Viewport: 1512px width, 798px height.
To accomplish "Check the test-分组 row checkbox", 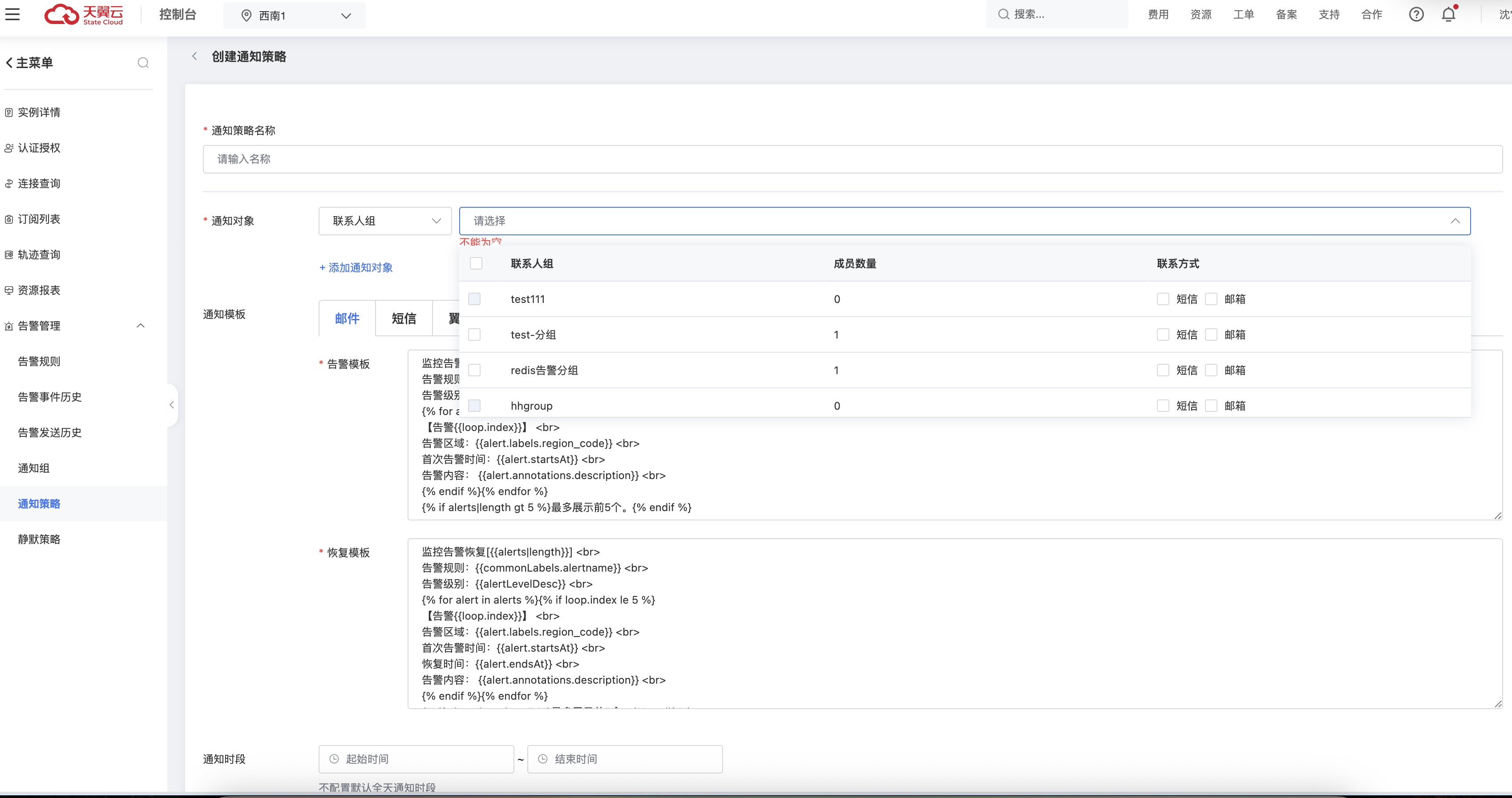I will (x=474, y=335).
